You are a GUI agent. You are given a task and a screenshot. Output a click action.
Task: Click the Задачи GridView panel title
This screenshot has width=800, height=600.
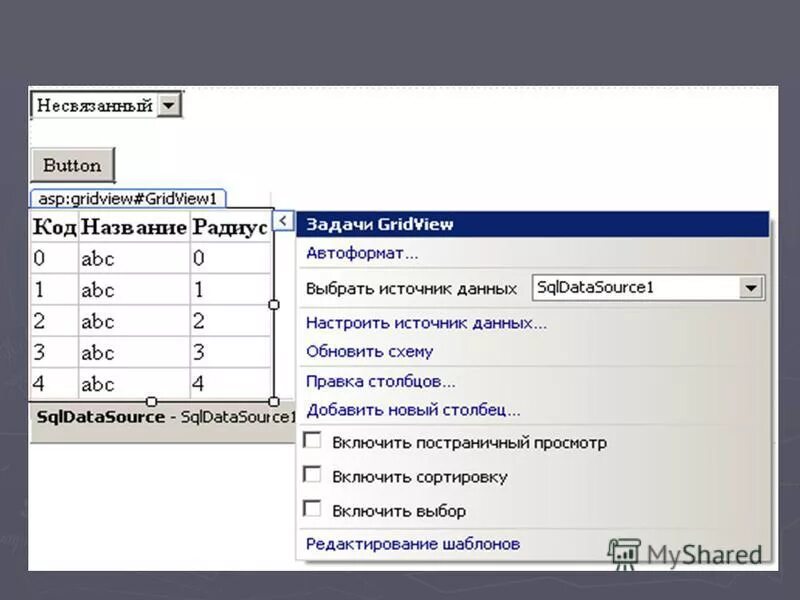pyautogui.click(x=378, y=224)
